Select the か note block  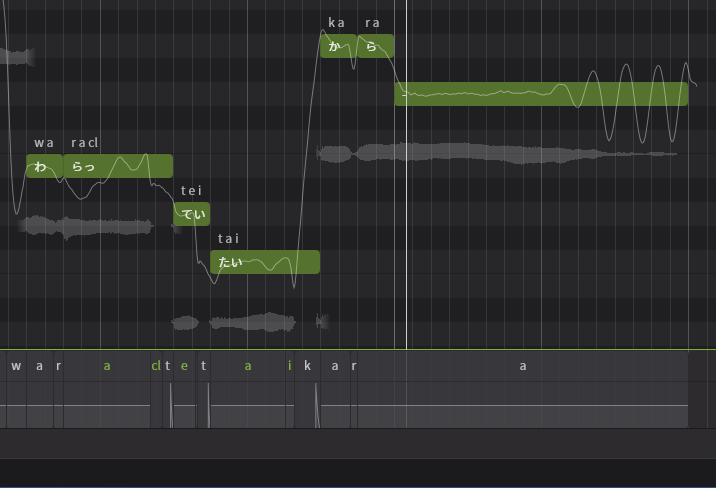click(338, 46)
